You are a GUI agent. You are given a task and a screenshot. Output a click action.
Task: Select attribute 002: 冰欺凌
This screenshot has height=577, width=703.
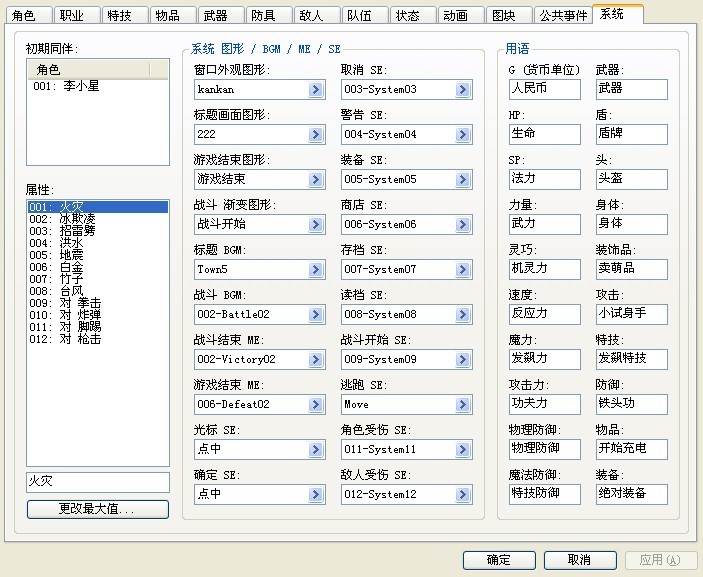(98, 219)
